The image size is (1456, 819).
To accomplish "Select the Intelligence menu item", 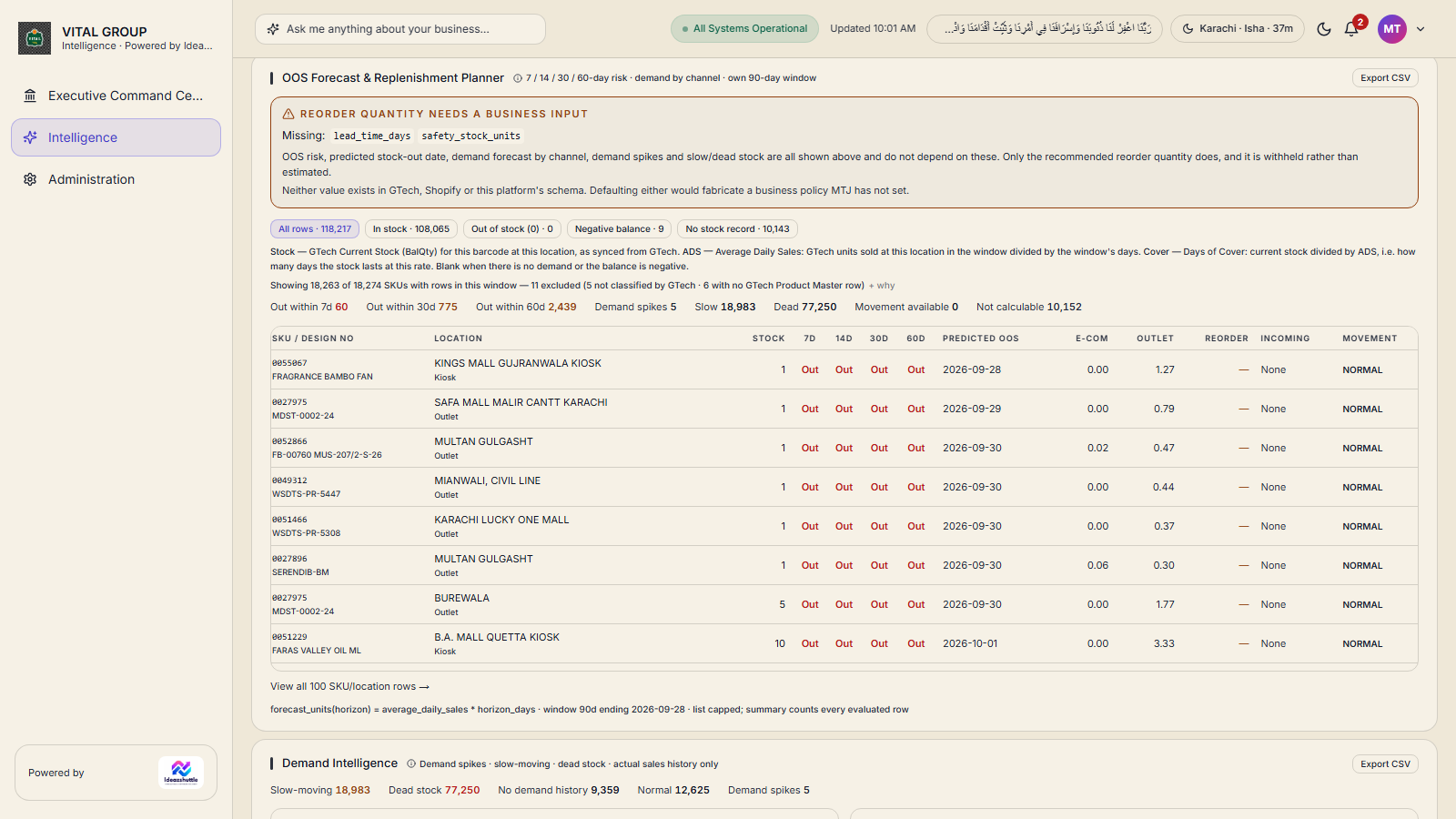I will [x=116, y=137].
